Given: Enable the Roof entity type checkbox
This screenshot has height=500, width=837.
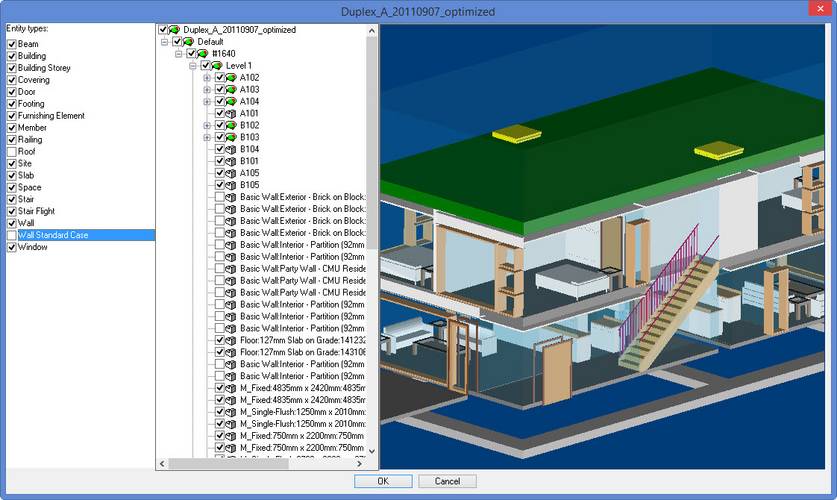Looking at the screenshot, I should click(12, 152).
